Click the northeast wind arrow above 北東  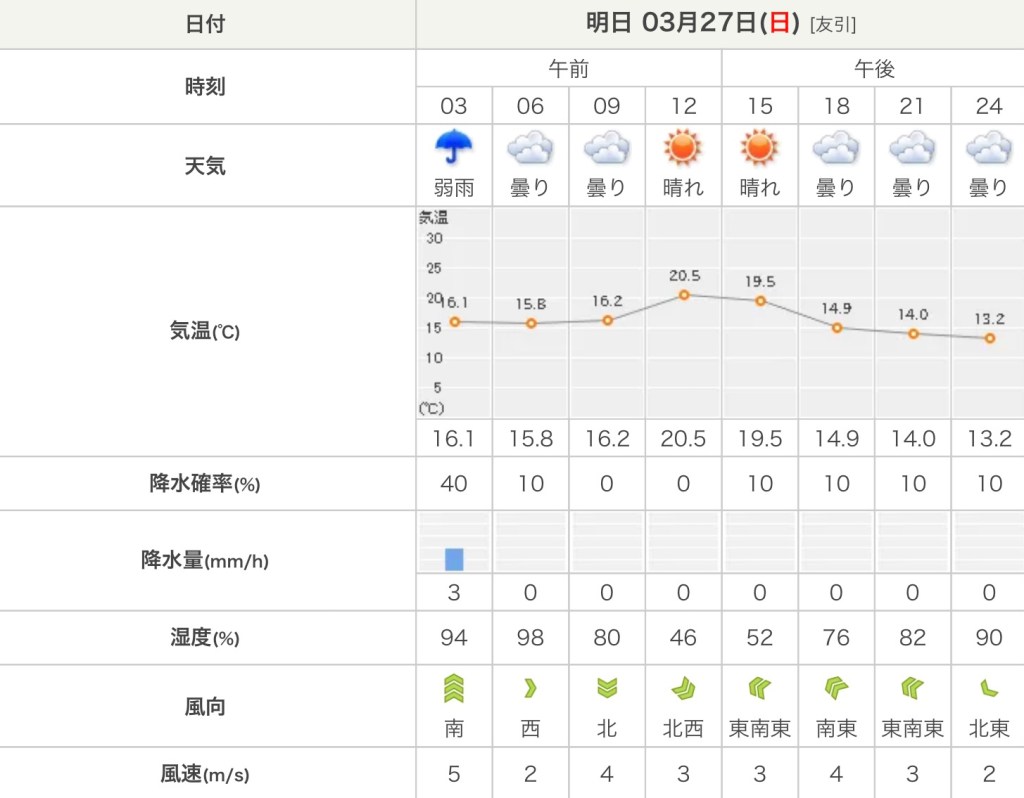click(x=988, y=689)
